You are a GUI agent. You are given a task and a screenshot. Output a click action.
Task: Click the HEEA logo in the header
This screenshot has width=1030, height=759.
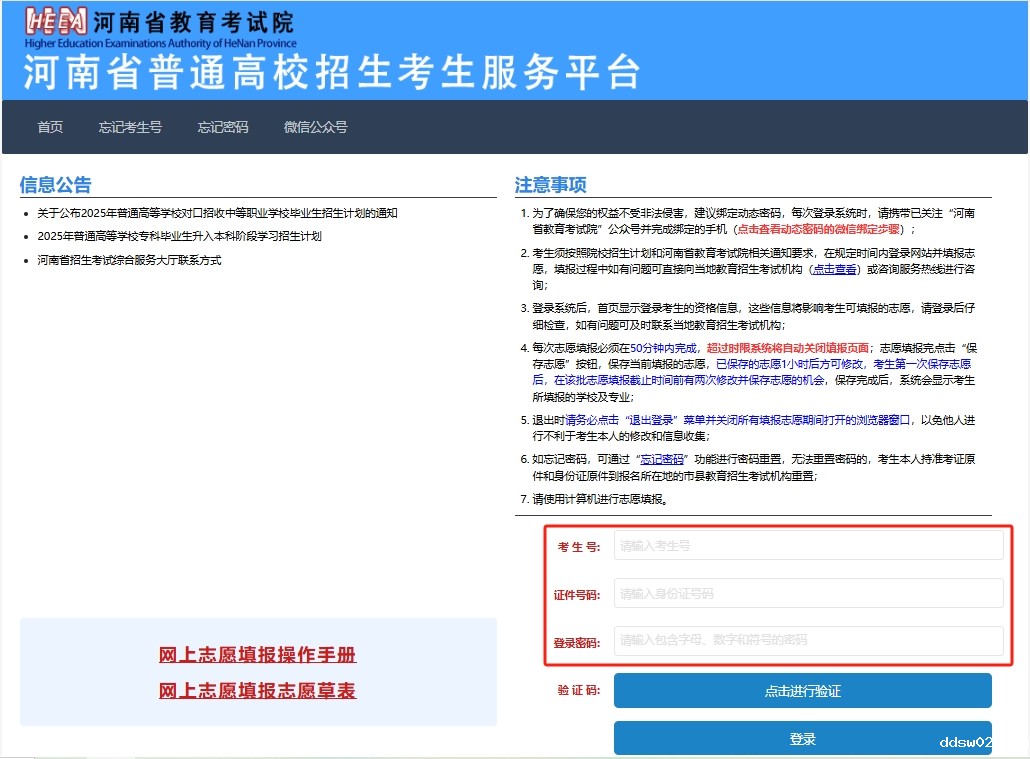[55, 22]
